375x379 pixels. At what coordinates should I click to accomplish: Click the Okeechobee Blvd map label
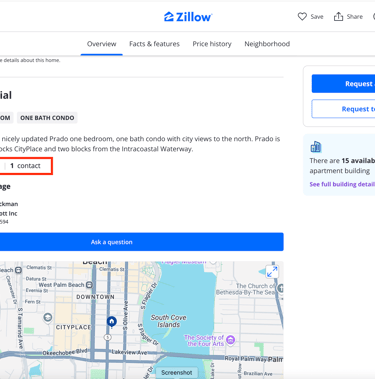65,352
